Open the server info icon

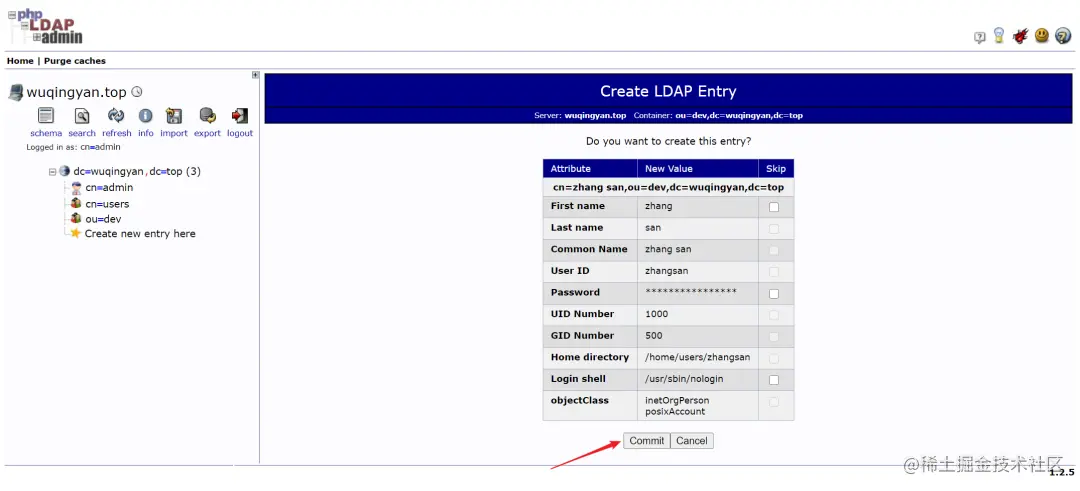145,116
